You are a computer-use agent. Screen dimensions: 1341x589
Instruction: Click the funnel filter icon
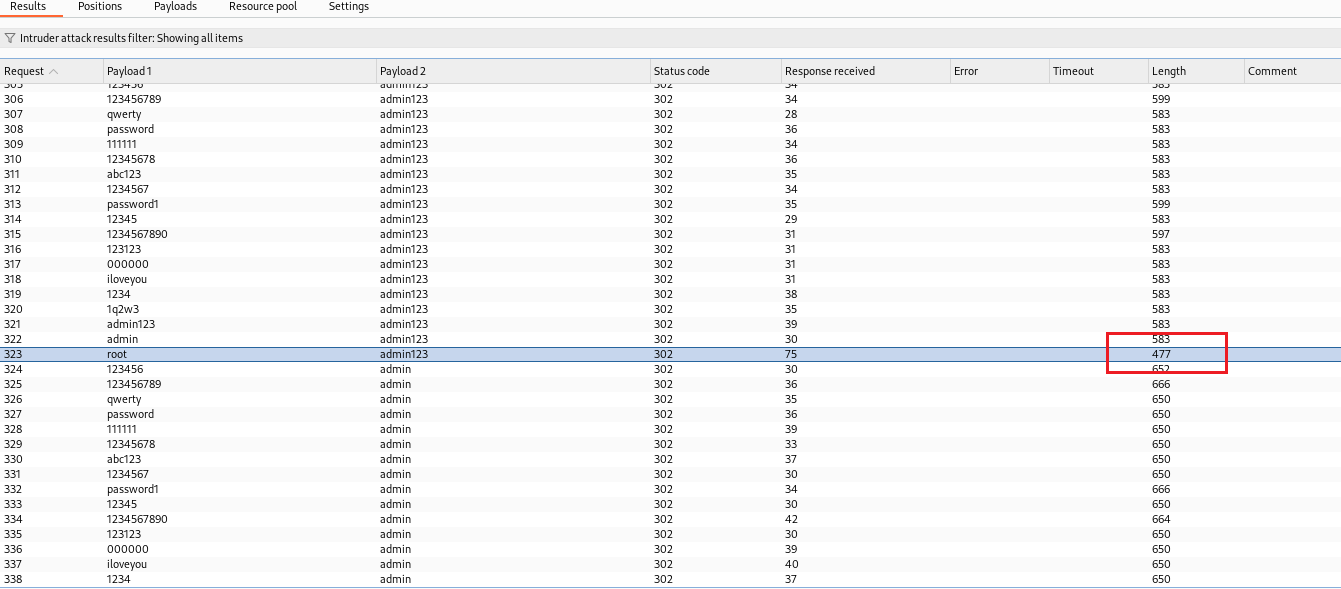tap(10, 38)
